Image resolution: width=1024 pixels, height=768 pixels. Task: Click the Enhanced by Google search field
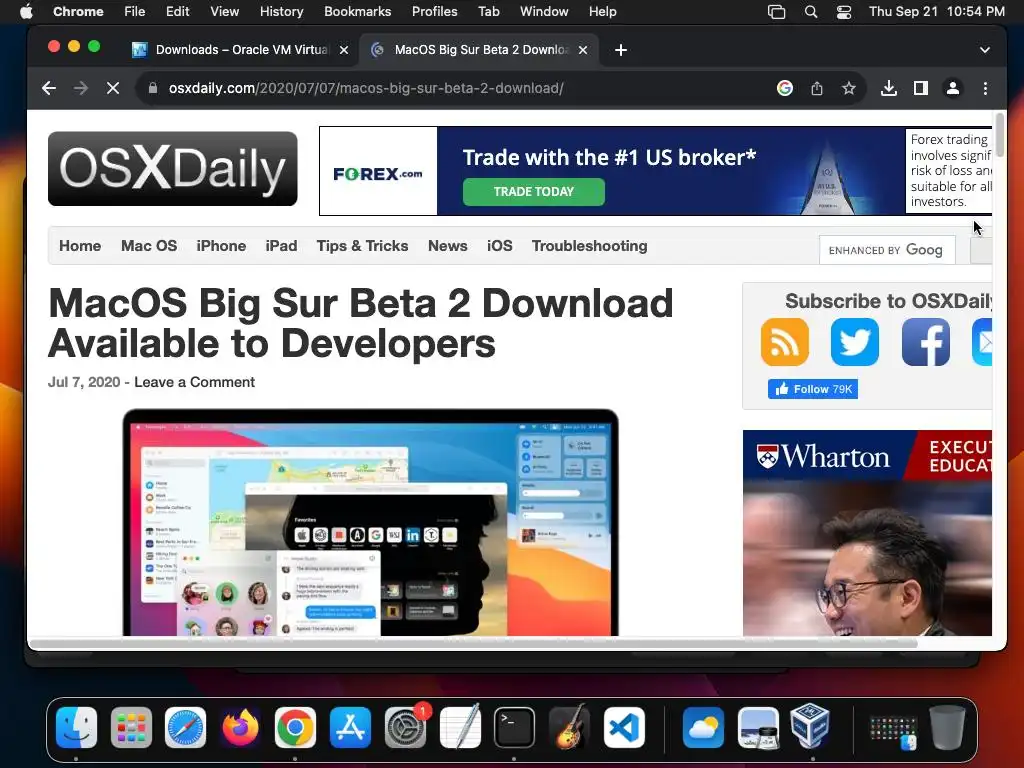tap(888, 250)
